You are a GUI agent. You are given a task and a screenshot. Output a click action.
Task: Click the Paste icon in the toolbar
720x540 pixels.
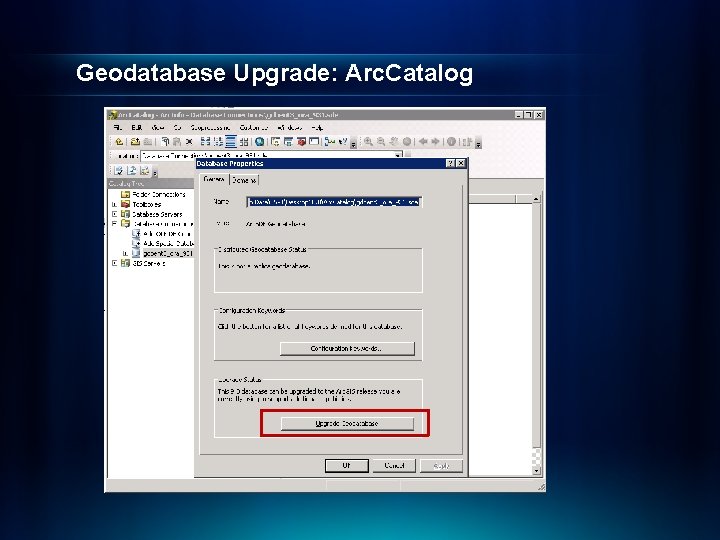click(176, 142)
